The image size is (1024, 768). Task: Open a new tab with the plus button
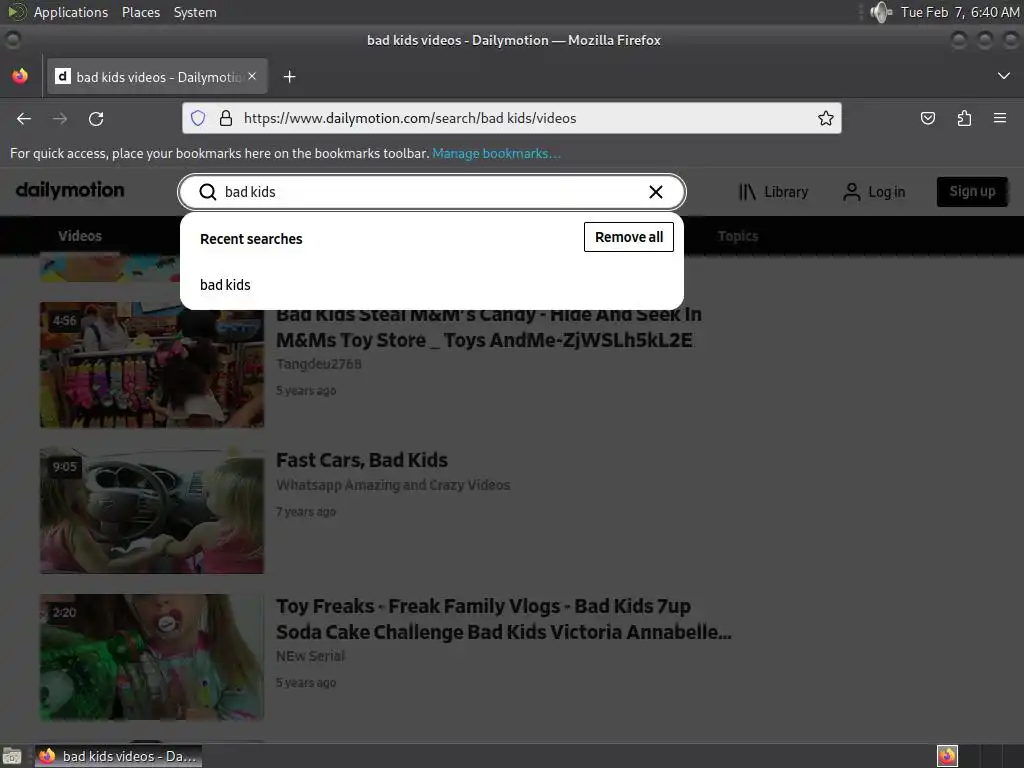click(289, 77)
